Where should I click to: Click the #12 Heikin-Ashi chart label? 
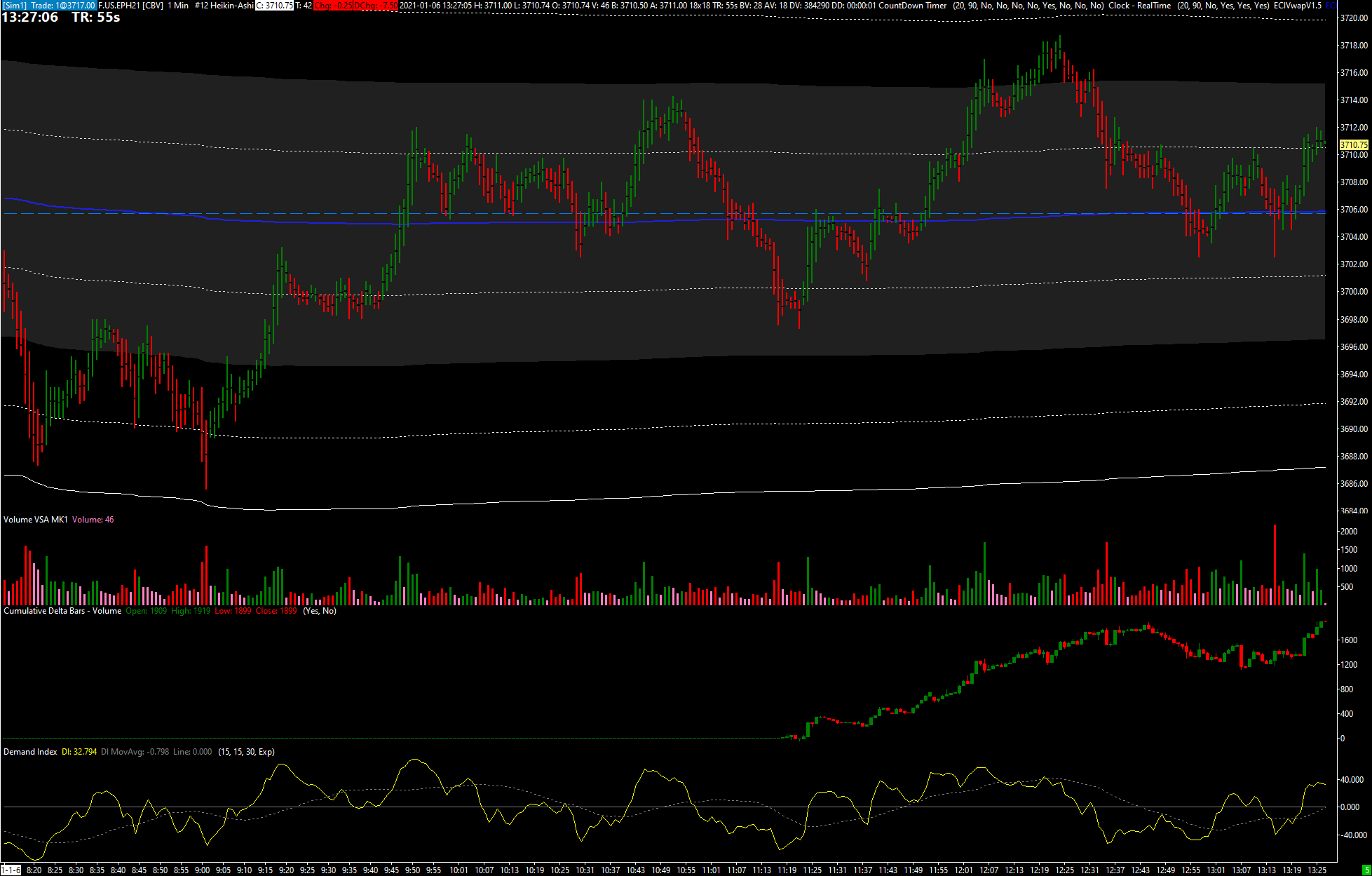click(x=224, y=5)
